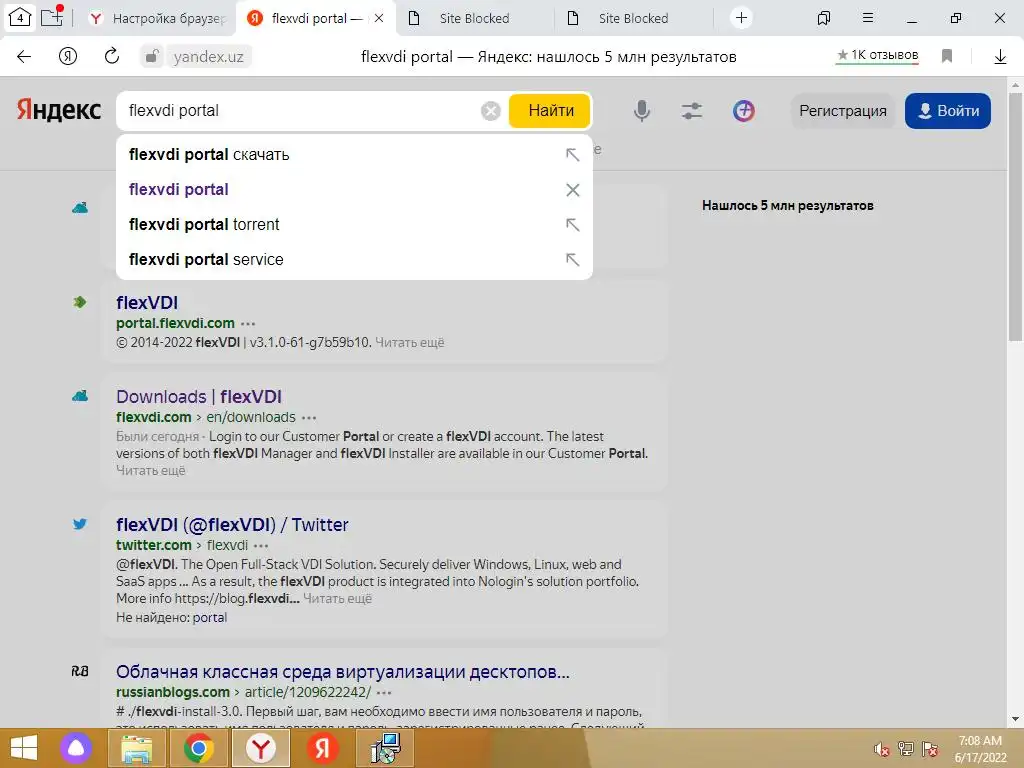Click the yandex.uz address field

(208, 57)
